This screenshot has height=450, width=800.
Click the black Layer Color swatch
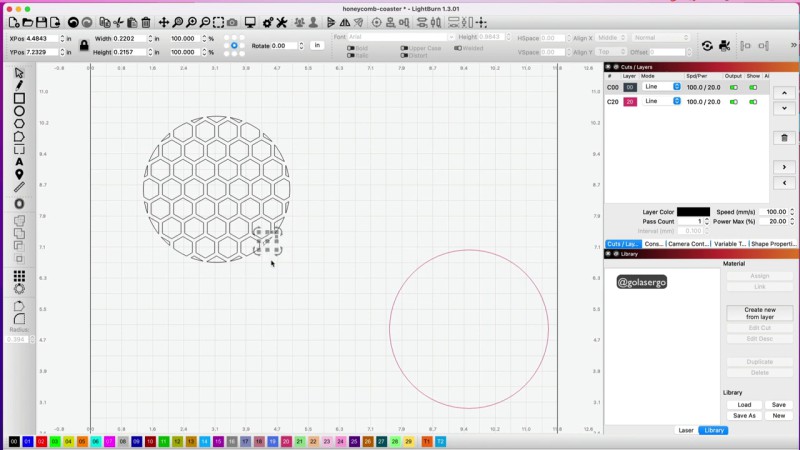pyautogui.click(x=693, y=212)
